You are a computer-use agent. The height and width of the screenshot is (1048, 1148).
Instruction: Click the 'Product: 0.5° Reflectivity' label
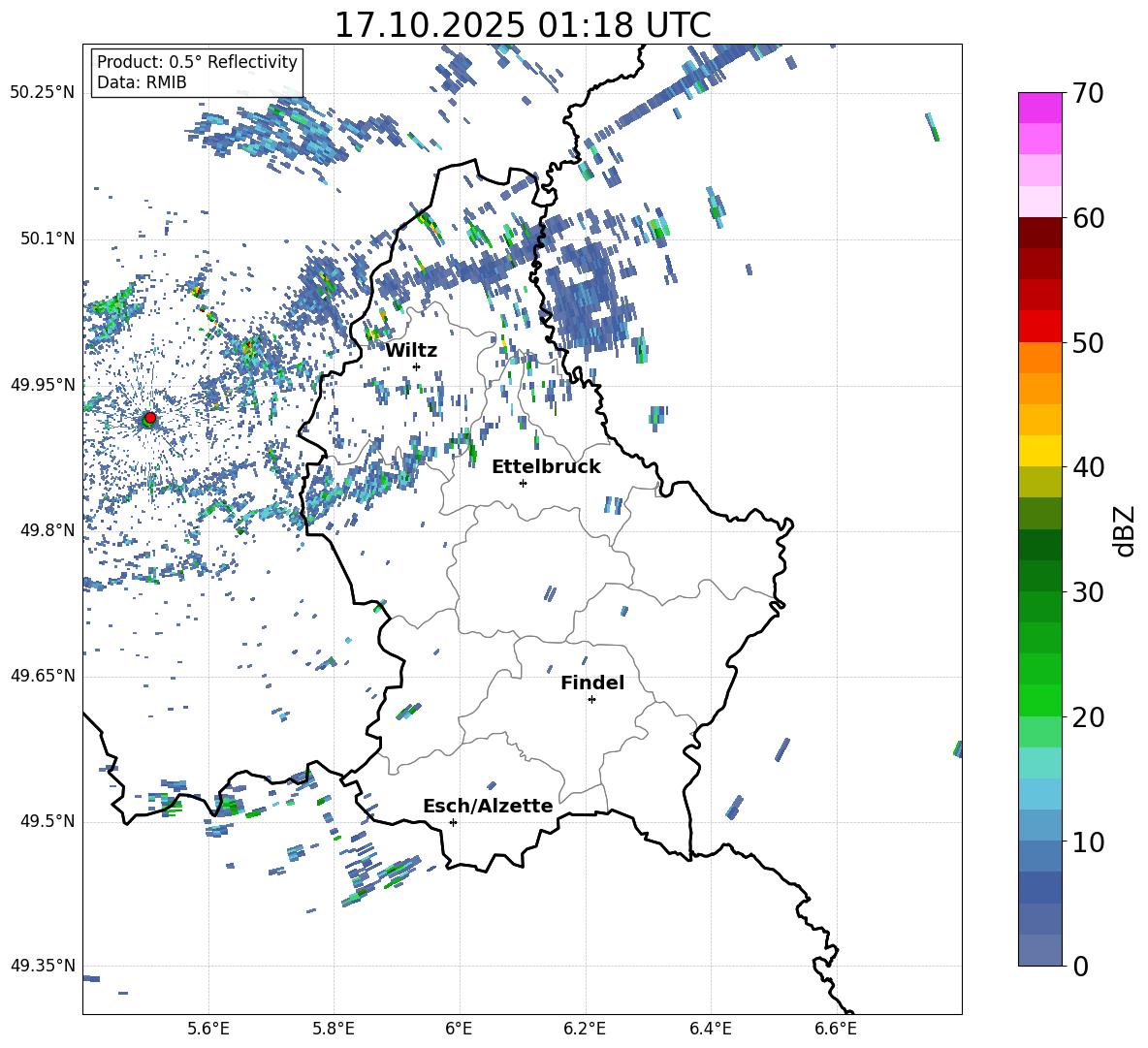pyautogui.click(x=197, y=62)
